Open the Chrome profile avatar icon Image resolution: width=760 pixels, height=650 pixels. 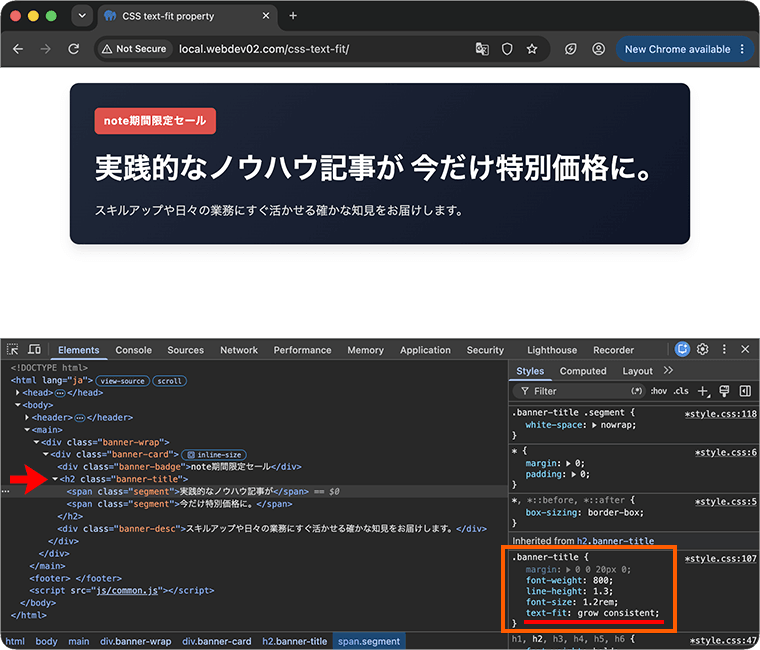click(x=599, y=49)
